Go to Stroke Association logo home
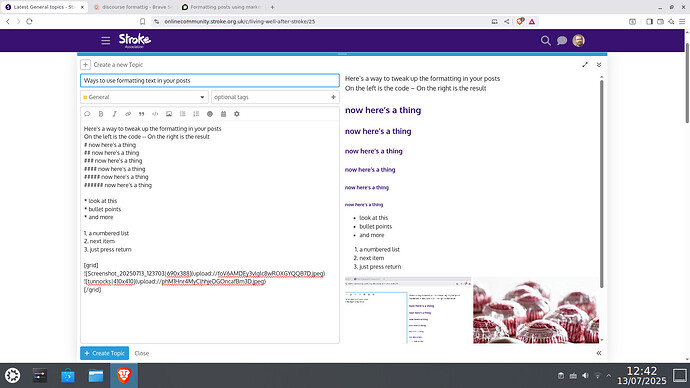The height and width of the screenshot is (388, 690). point(135,40)
